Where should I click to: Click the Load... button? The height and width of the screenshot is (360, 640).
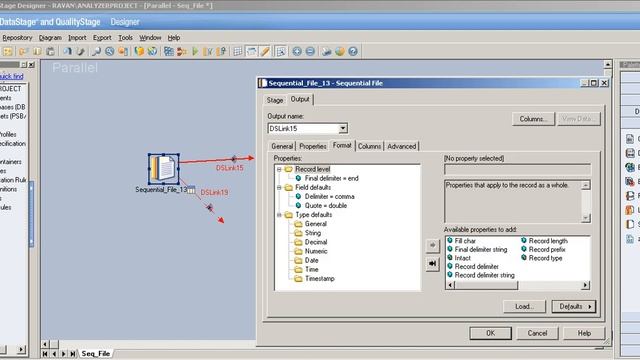coord(524,307)
